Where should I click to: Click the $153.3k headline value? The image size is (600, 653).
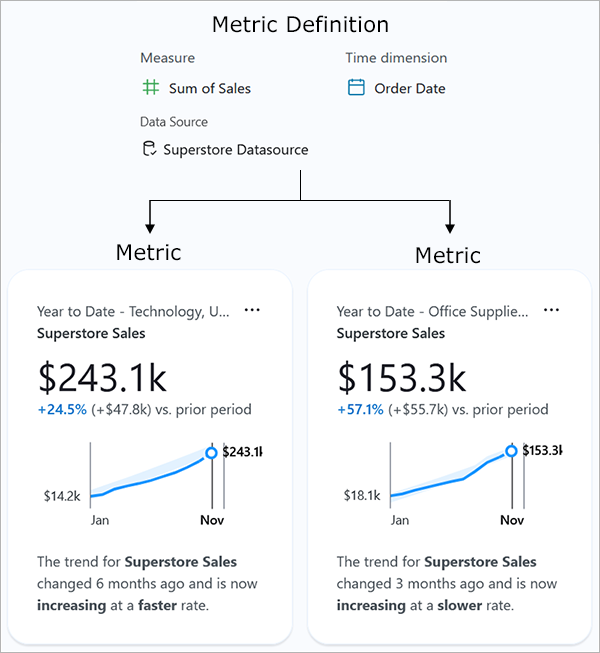(402, 377)
